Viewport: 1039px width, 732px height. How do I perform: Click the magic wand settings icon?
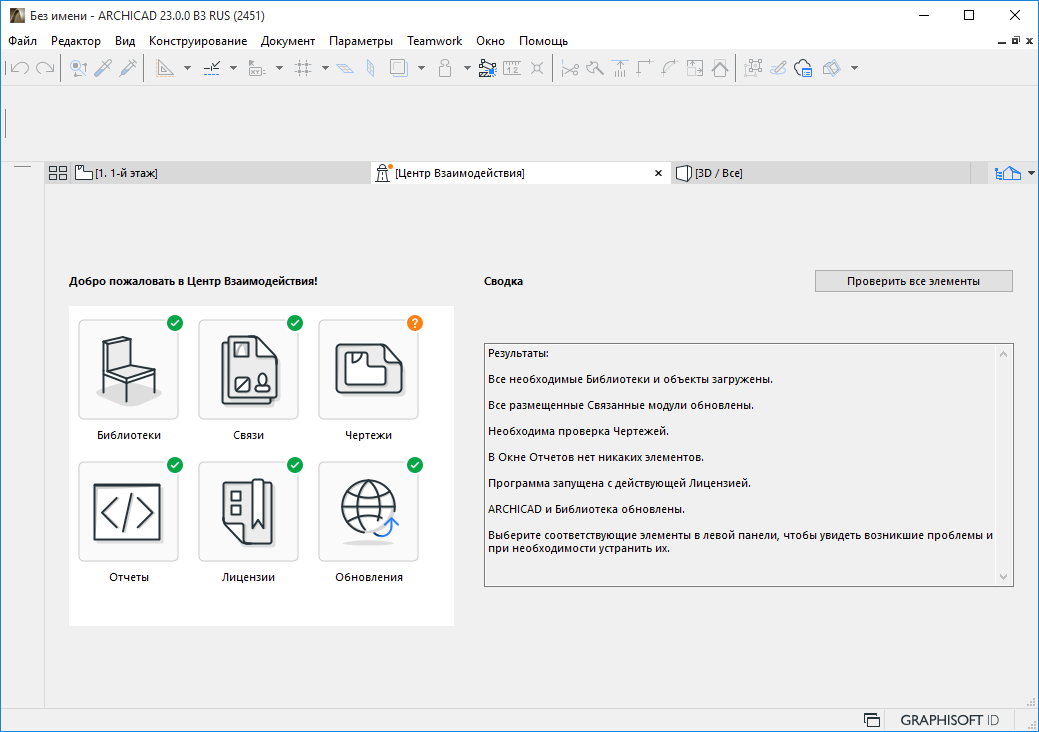click(487, 68)
